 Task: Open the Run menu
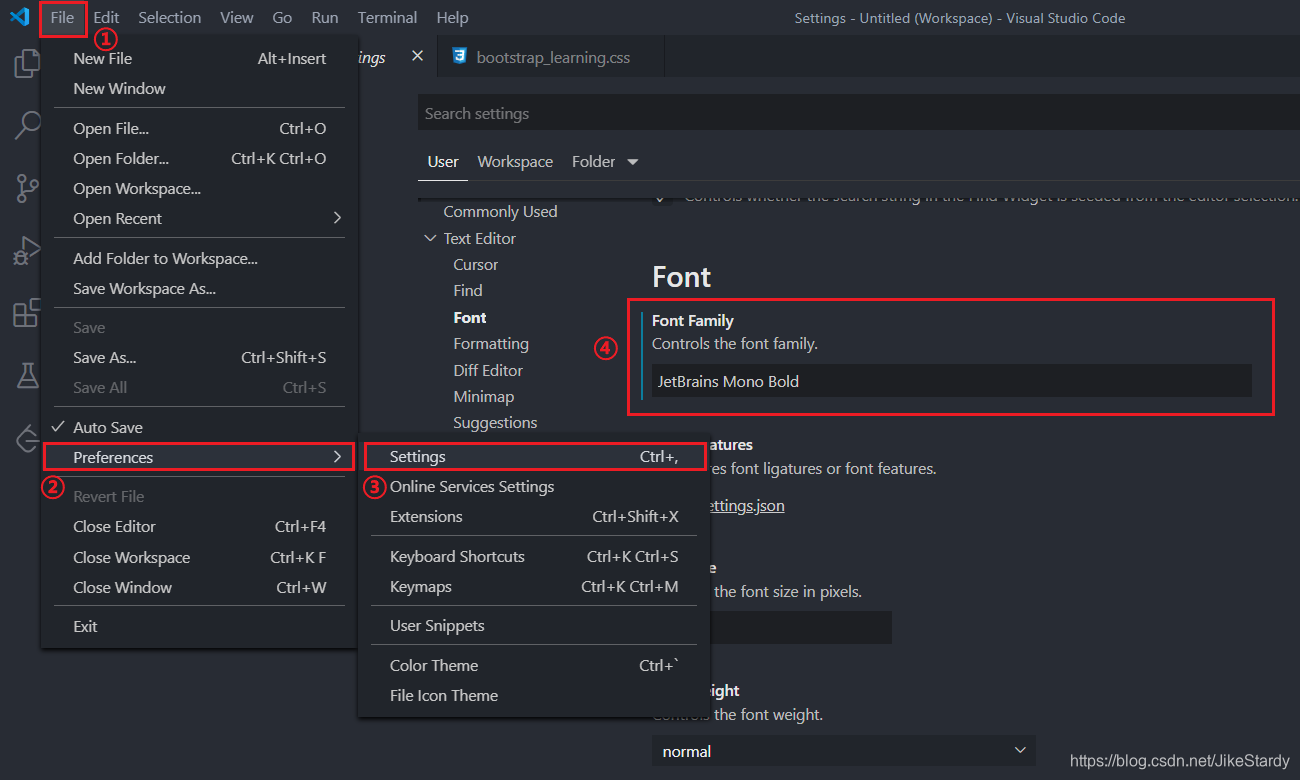pos(325,17)
